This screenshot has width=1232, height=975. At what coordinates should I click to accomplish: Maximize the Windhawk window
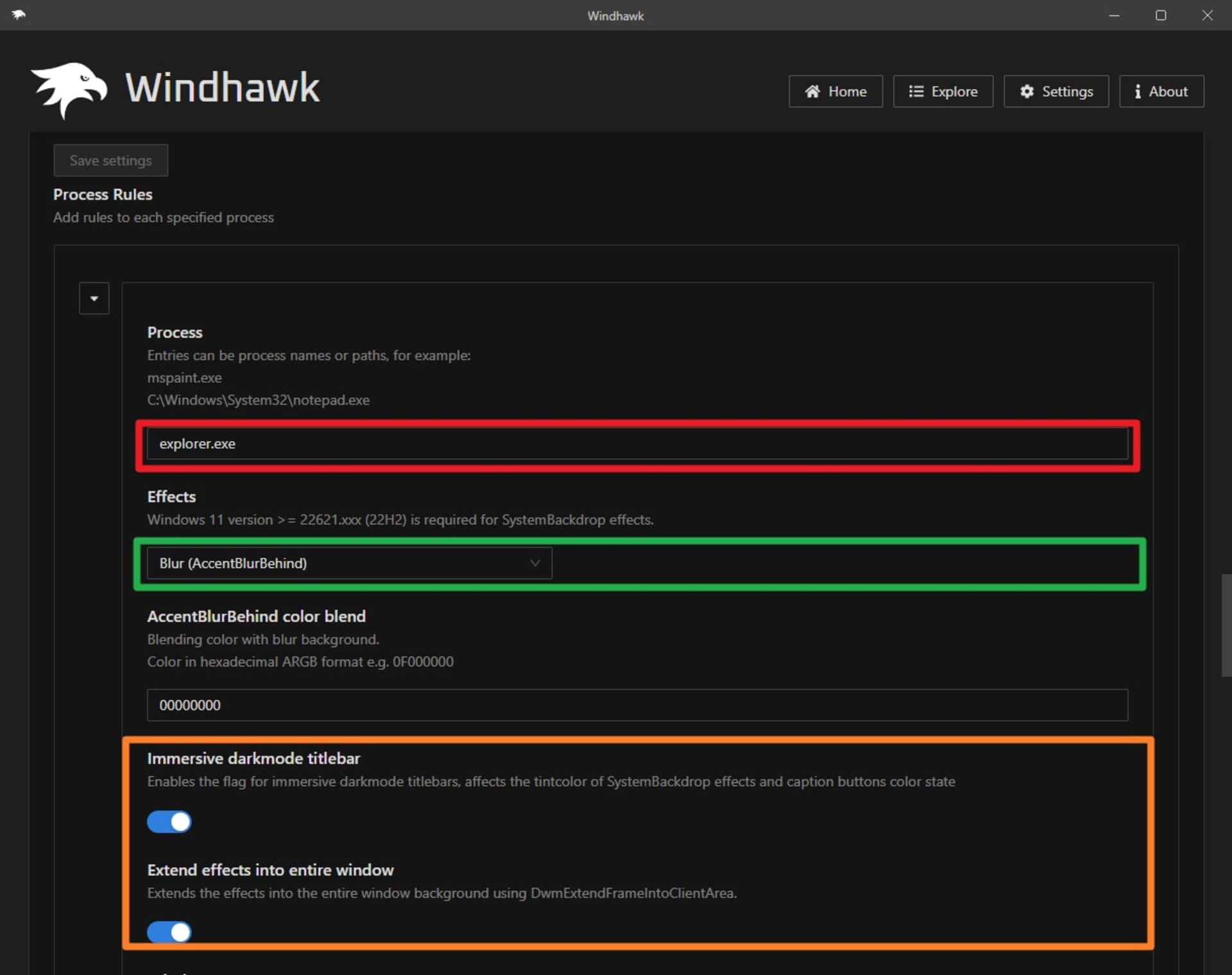coord(1160,15)
